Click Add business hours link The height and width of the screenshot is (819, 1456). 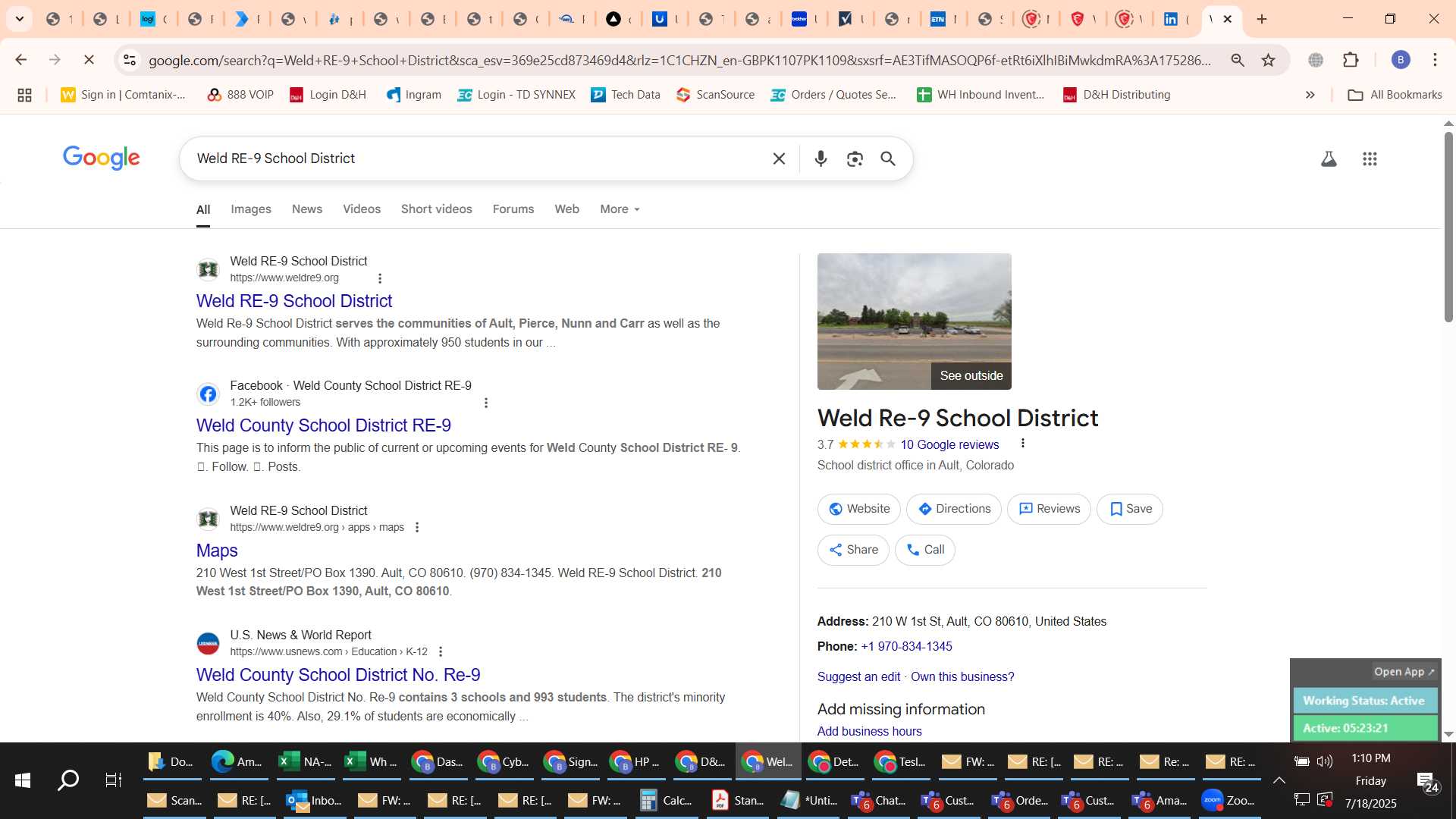coord(869,731)
